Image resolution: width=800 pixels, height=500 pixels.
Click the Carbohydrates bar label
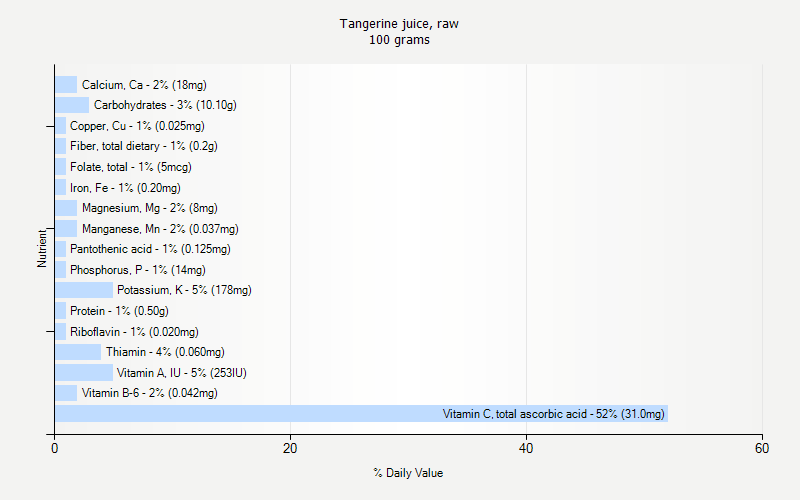[x=165, y=105]
